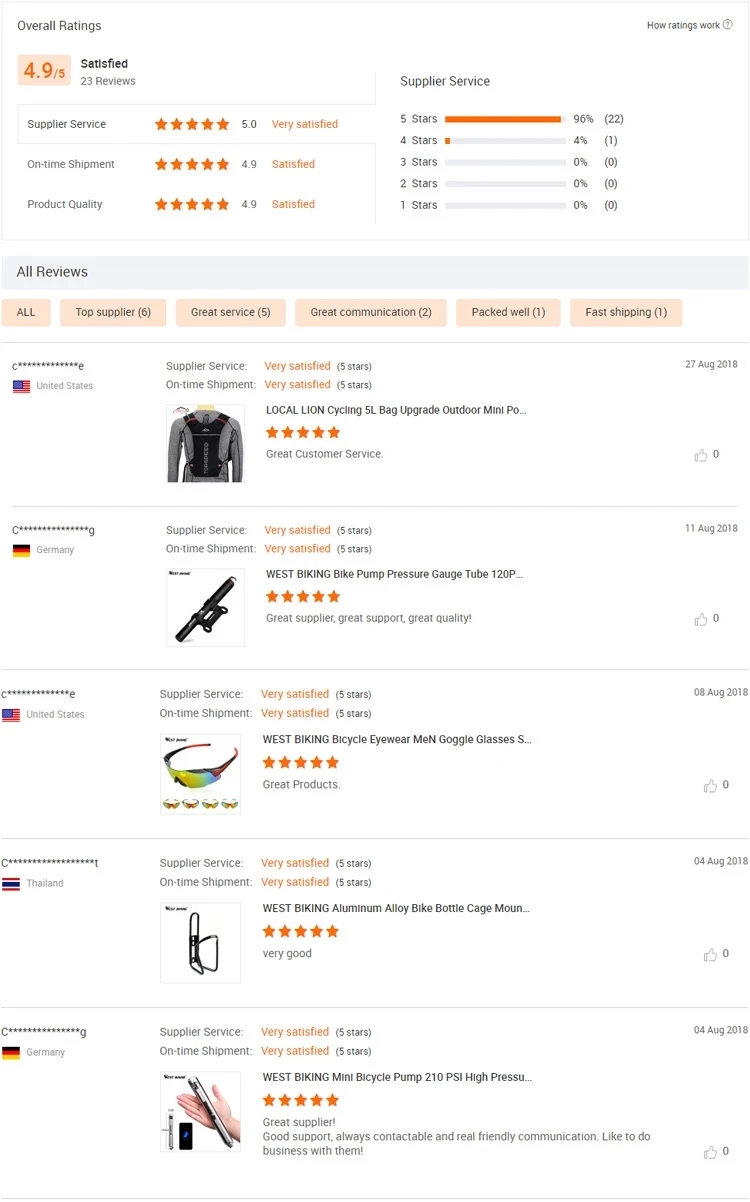The width and height of the screenshot is (750, 1202).
Task: Select Fast shipping (1) filter
Action: pos(626,312)
